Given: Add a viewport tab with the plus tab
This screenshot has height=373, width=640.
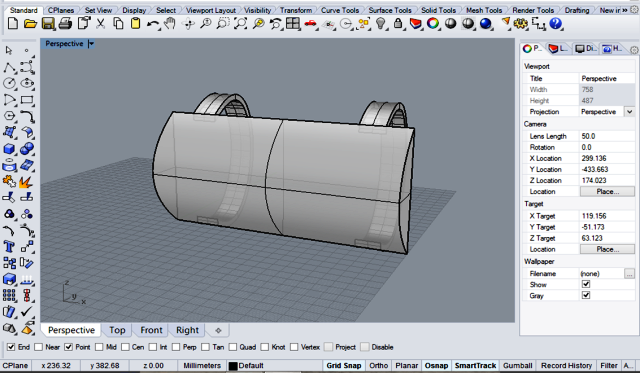Looking at the screenshot, I should click(218, 331).
